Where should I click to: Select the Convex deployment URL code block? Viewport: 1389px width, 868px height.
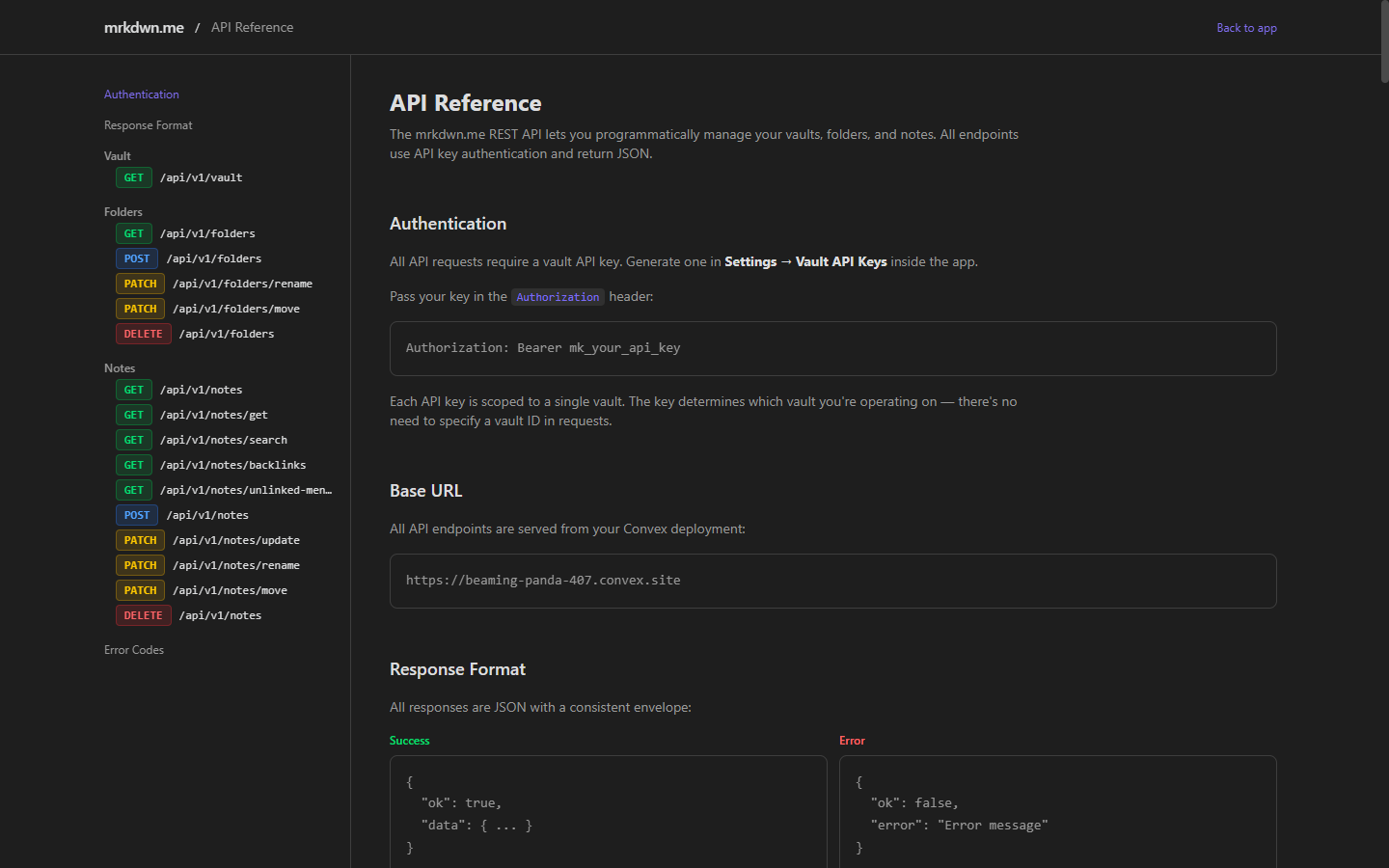[832, 581]
